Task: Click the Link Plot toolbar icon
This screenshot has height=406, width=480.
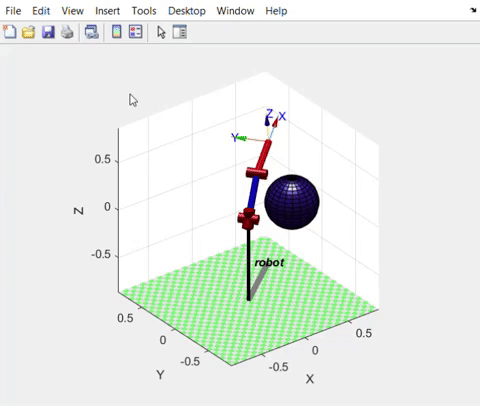Action: 92,32
